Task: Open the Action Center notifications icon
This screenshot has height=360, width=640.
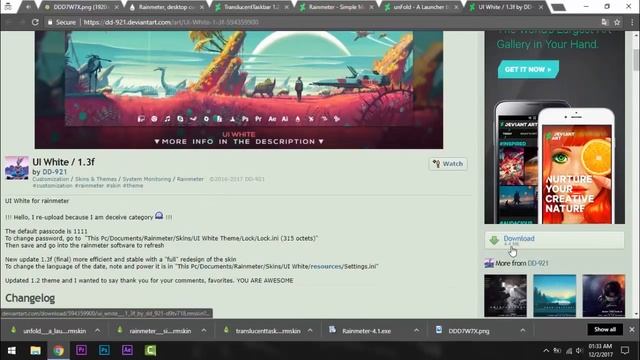Action: point(625,351)
